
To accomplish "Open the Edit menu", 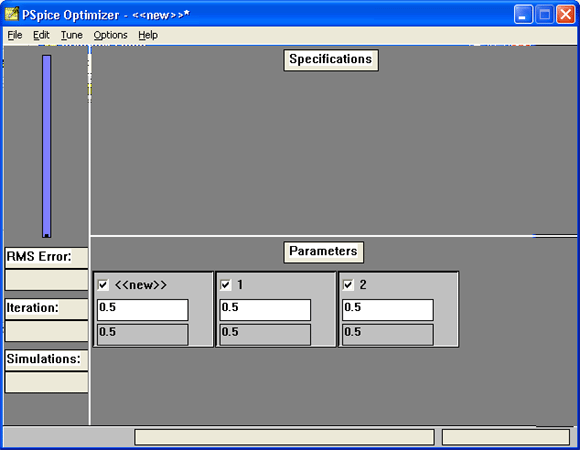I will coord(41,35).
